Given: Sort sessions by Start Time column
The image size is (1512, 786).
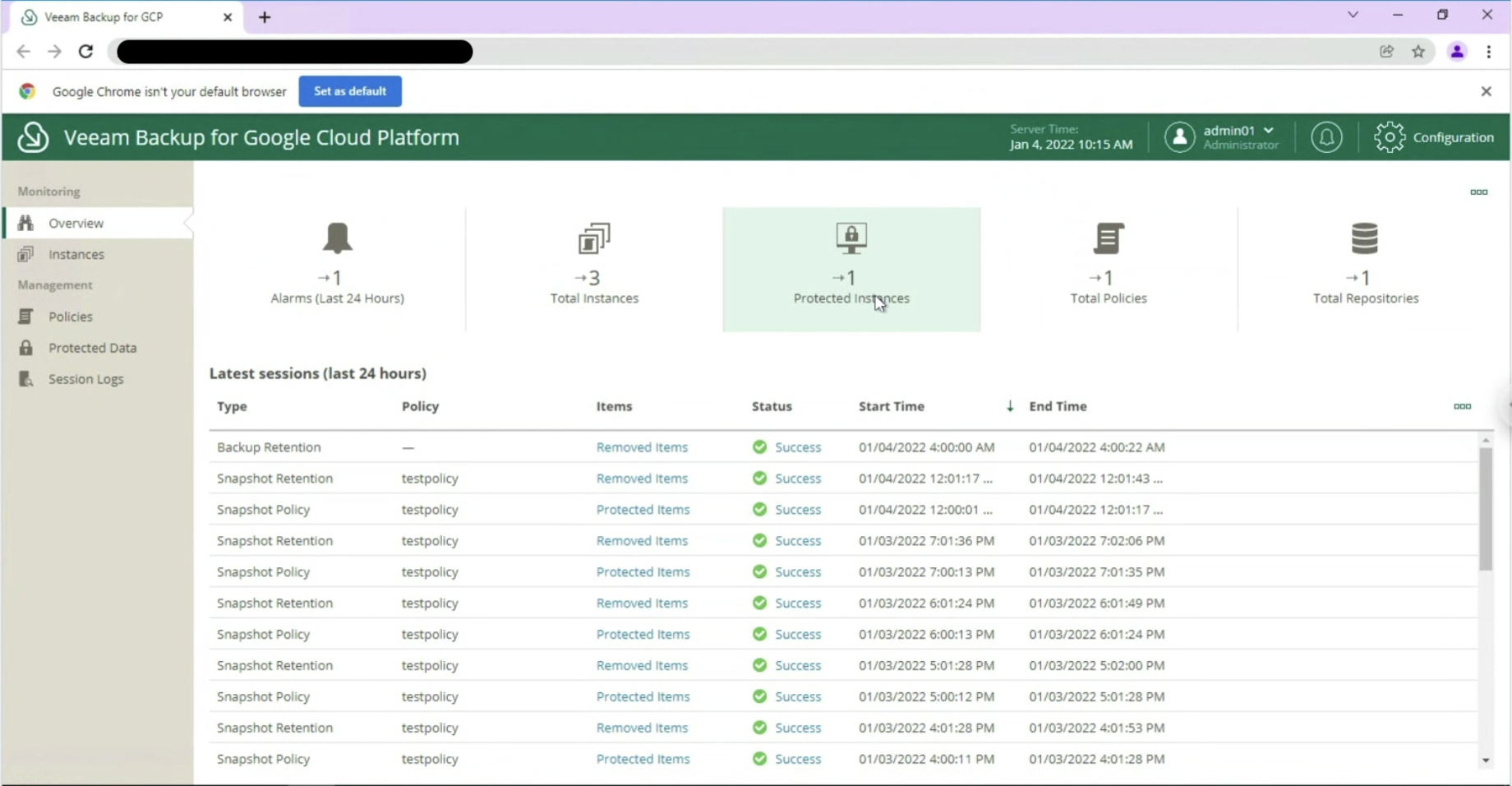Looking at the screenshot, I should pos(892,406).
